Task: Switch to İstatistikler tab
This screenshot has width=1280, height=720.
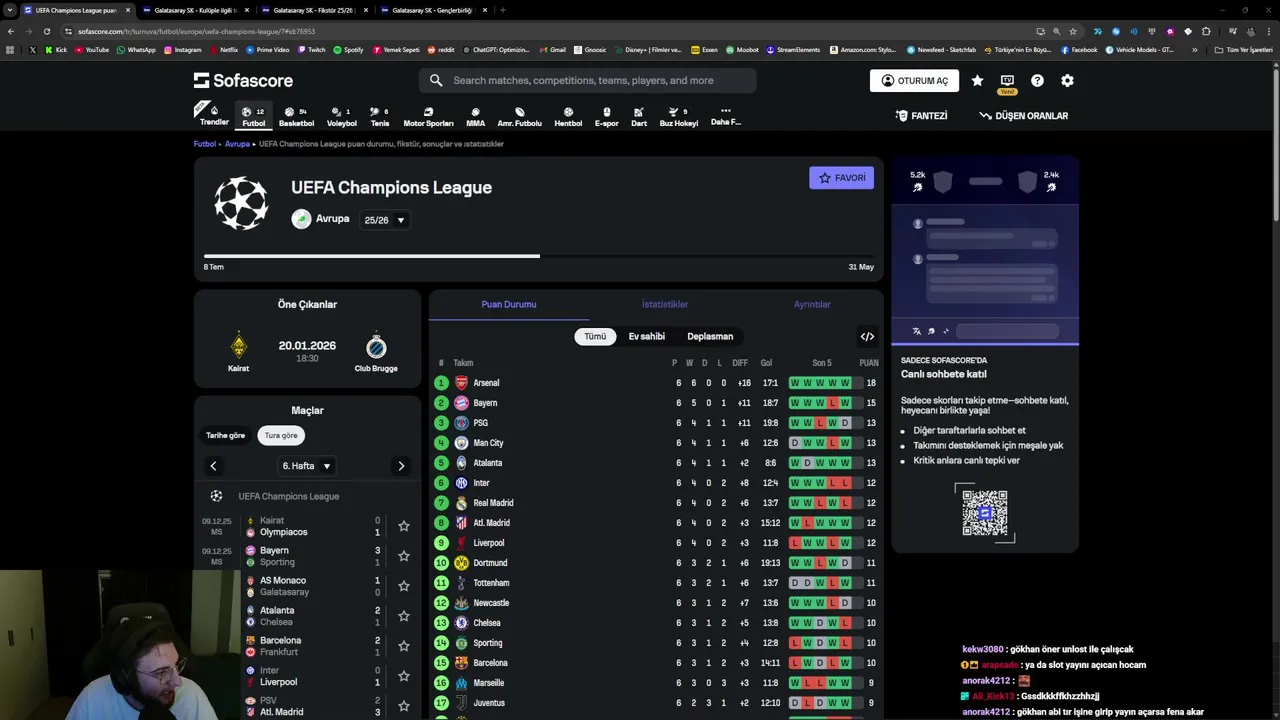Action: point(665,304)
